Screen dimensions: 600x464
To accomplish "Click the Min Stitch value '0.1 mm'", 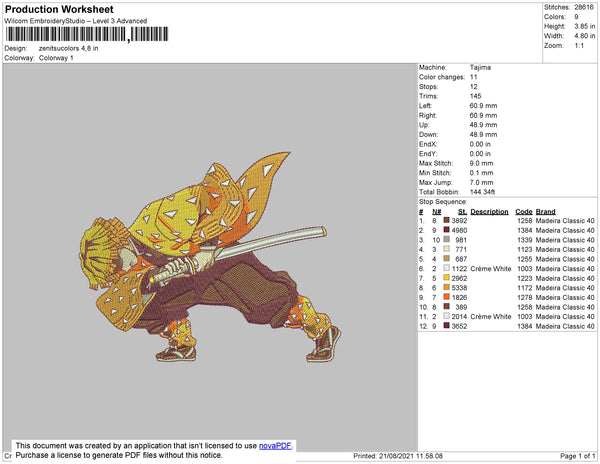I will tap(481, 173).
